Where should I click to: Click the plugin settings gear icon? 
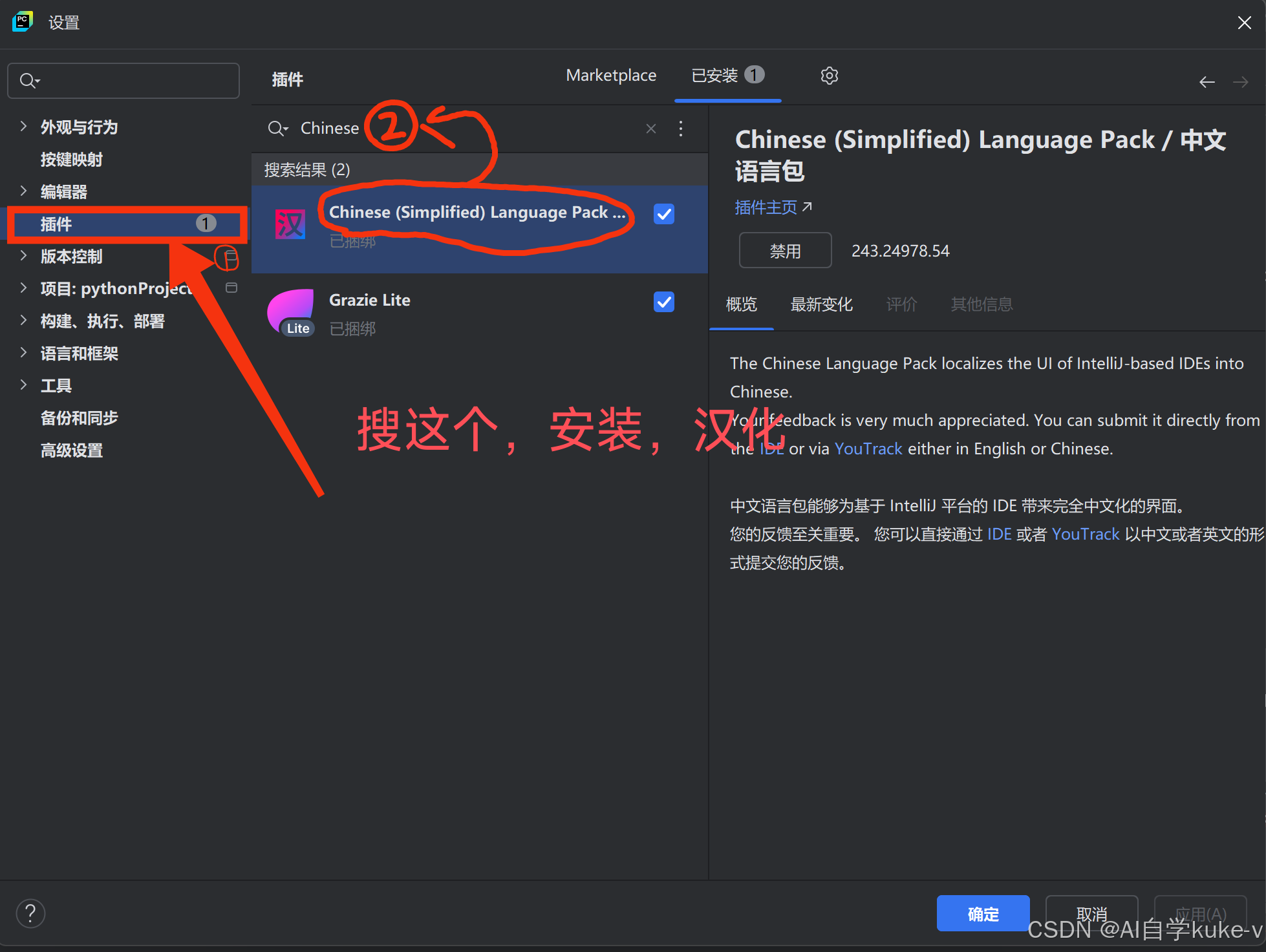click(x=829, y=76)
